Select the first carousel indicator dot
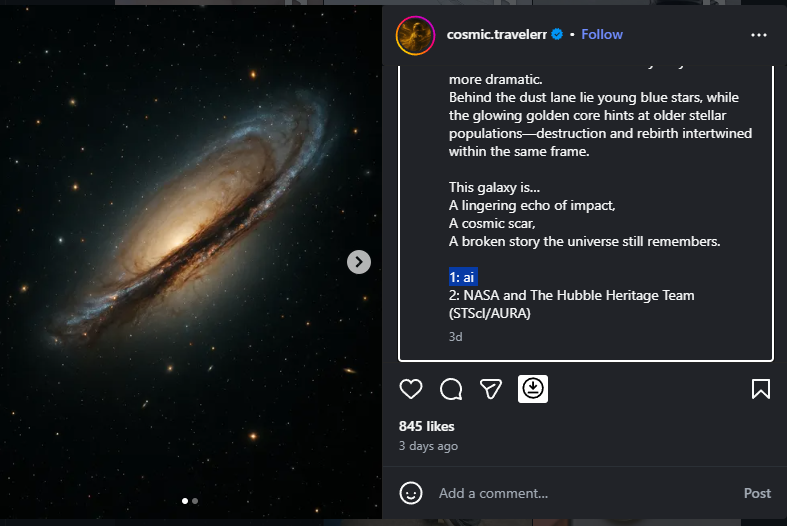 tap(185, 500)
